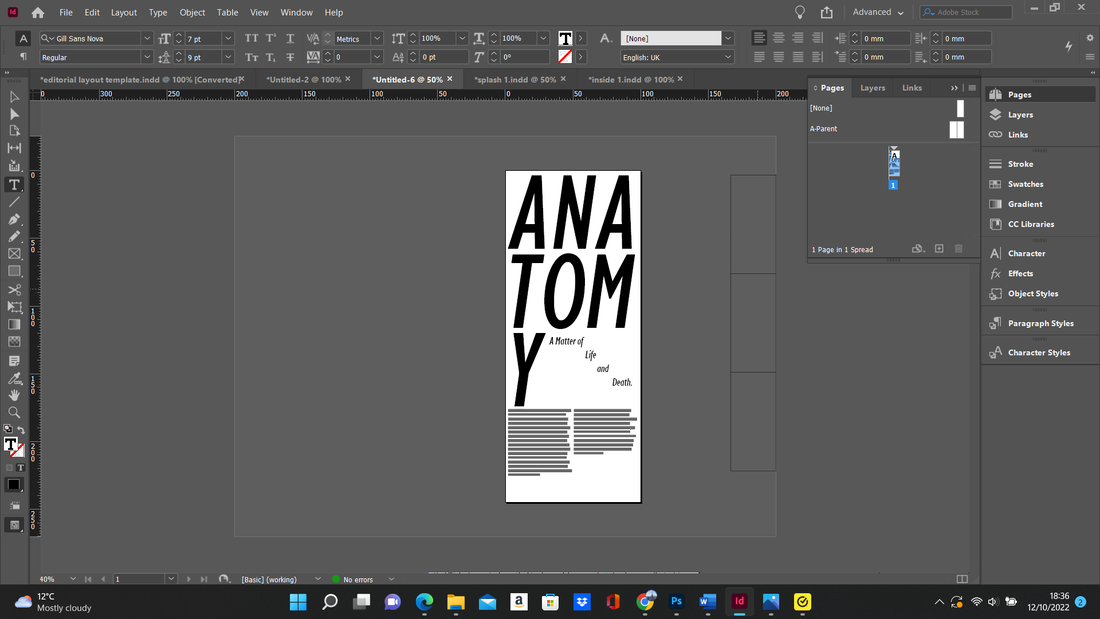Toggle Strikethrough formatting
The height and width of the screenshot is (619, 1100).
[x=290, y=58]
